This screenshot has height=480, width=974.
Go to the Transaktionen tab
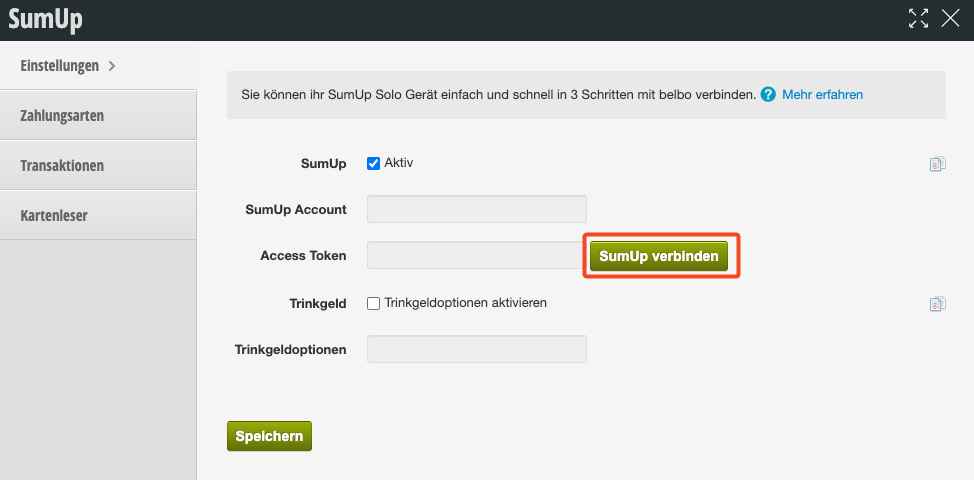[x=62, y=166]
